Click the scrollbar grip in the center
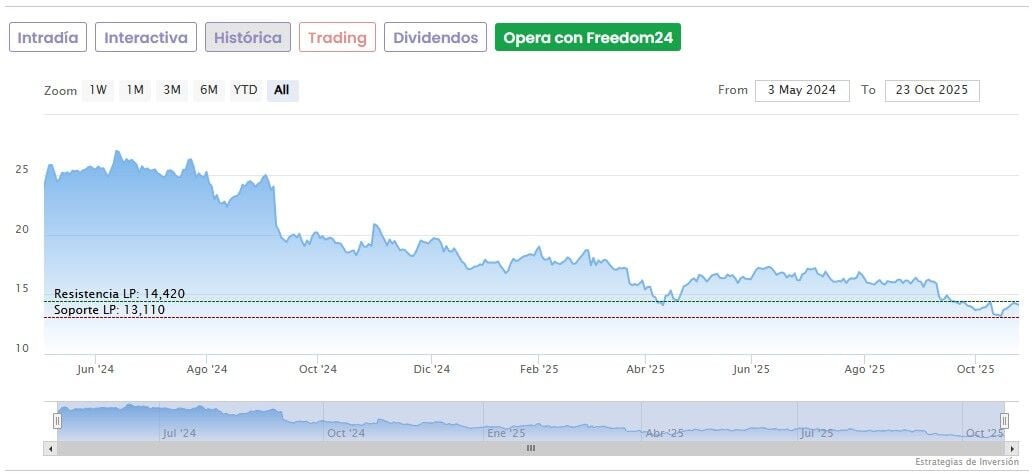The width and height of the screenshot is (1035, 474). pyautogui.click(x=531, y=449)
